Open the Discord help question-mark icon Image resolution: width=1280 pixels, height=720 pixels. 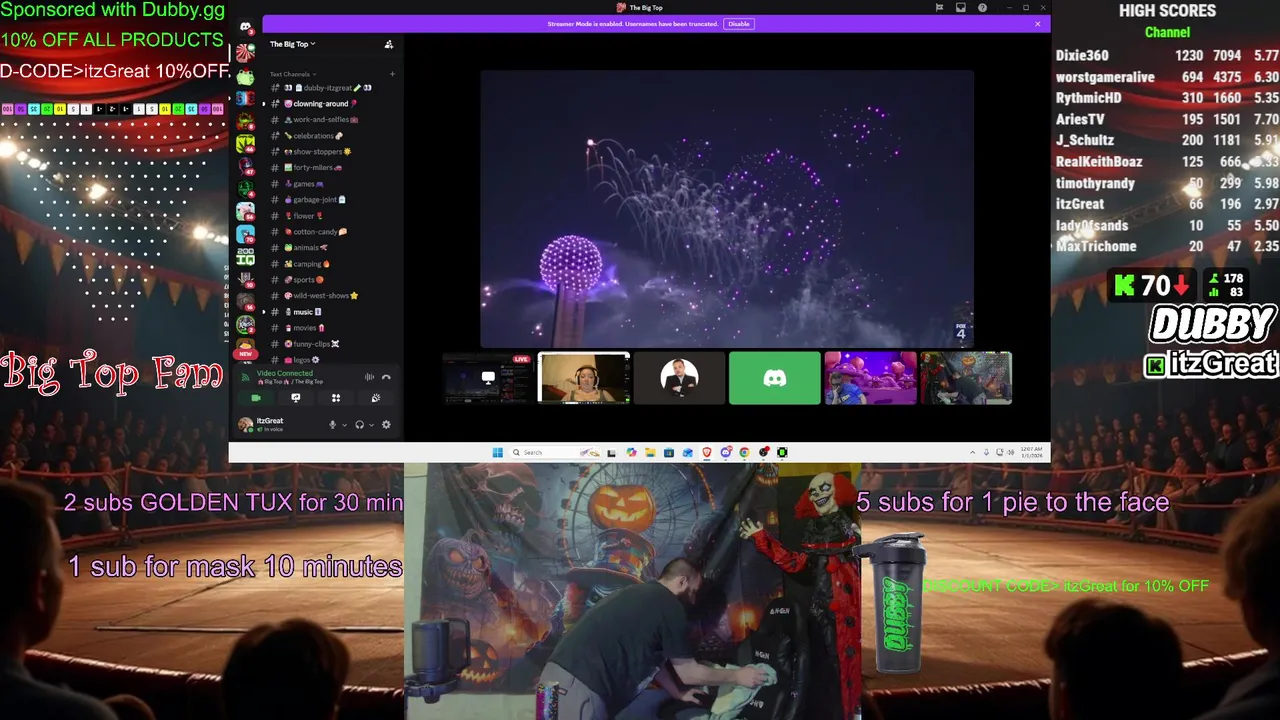tap(982, 8)
